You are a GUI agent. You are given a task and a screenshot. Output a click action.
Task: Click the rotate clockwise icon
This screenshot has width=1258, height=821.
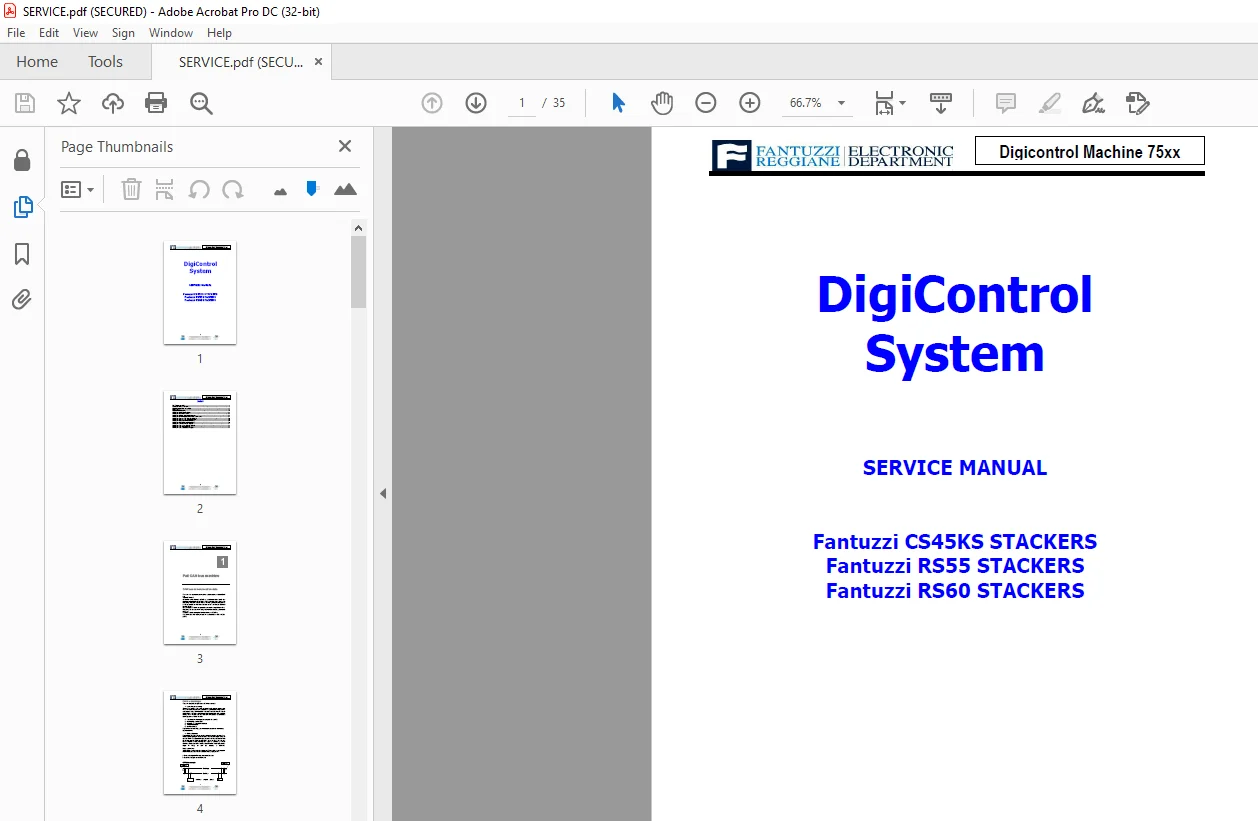coord(233,189)
